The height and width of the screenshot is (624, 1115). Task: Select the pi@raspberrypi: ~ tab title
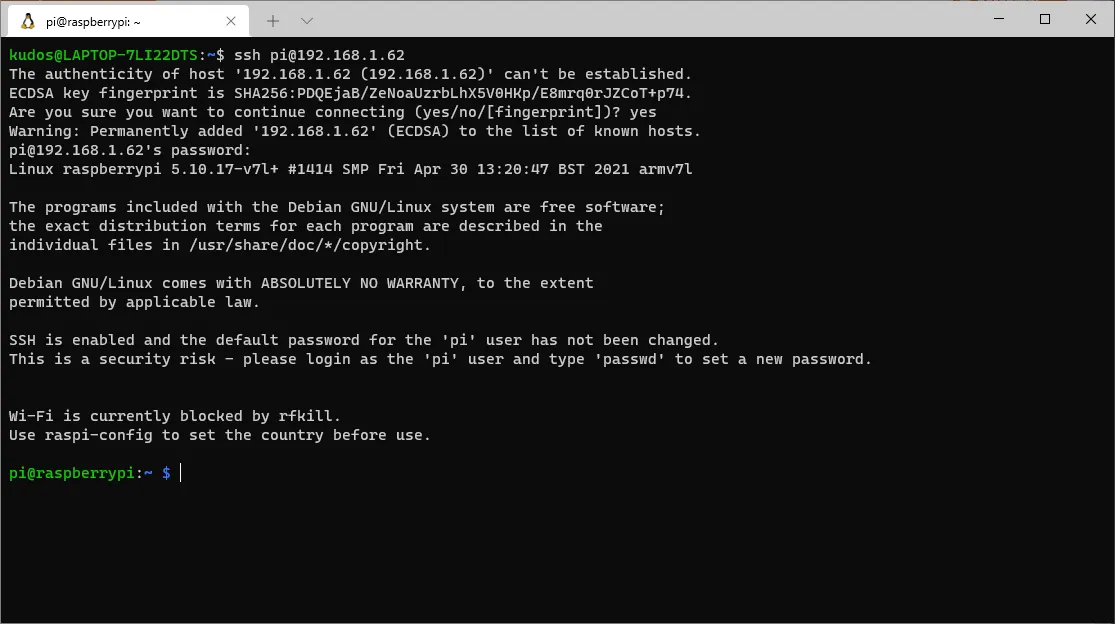click(x=93, y=22)
